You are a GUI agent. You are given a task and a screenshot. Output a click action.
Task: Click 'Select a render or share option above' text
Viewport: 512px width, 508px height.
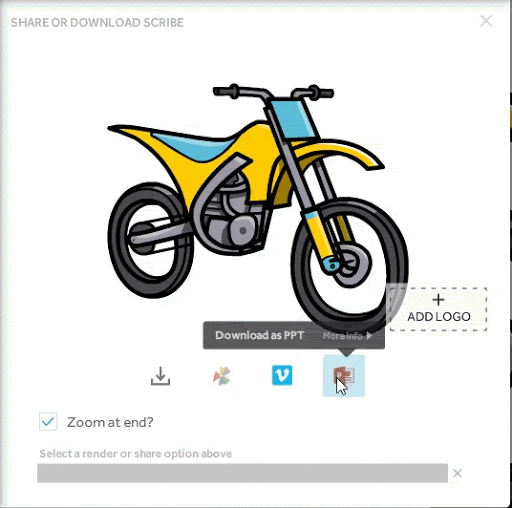(136, 454)
